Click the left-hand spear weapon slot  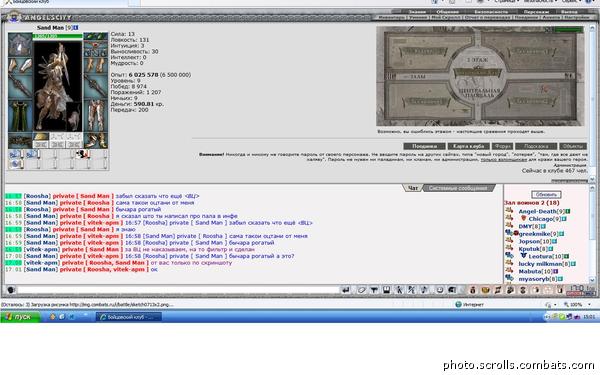(20, 86)
